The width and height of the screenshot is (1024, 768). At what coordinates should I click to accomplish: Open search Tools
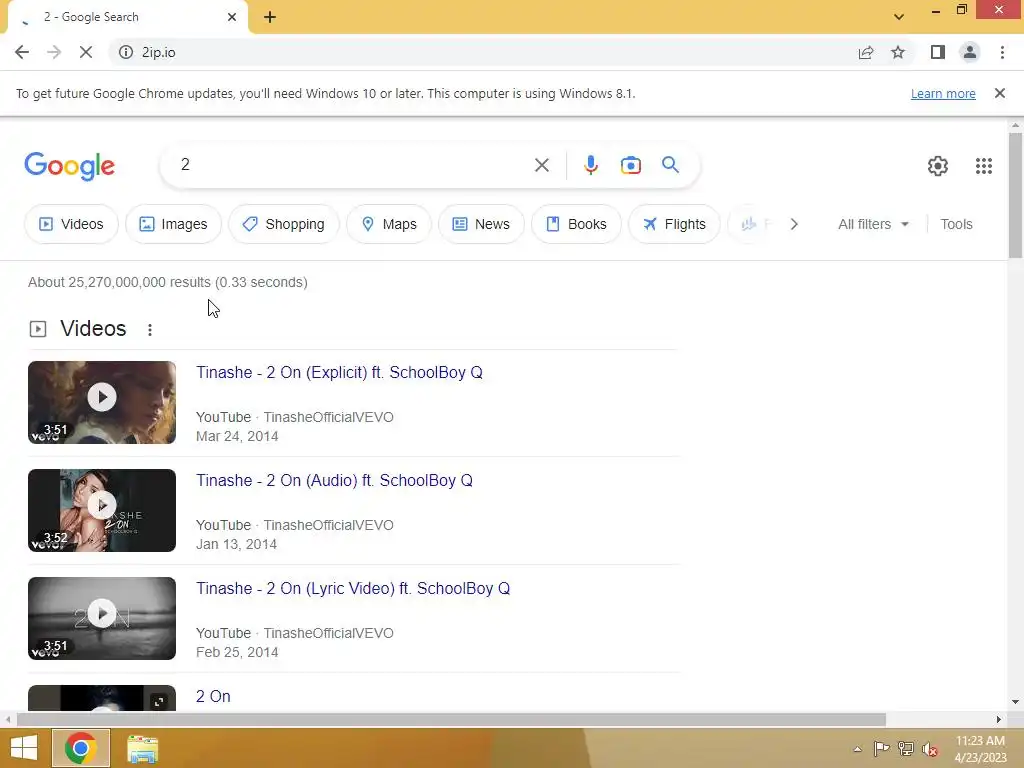click(956, 224)
